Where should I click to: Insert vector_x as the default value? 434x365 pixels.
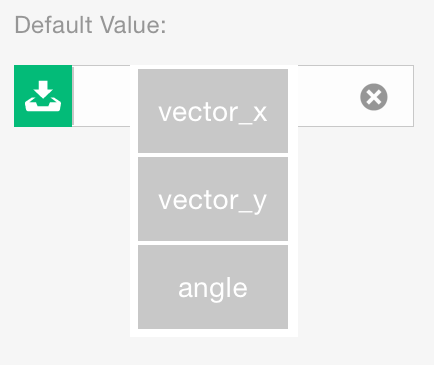pyautogui.click(x=213, y=111)
